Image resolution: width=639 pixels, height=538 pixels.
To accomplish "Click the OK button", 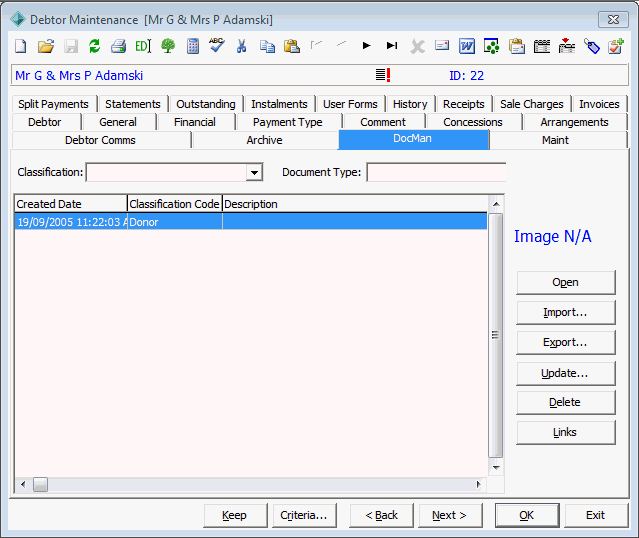I will click(527, 515).
